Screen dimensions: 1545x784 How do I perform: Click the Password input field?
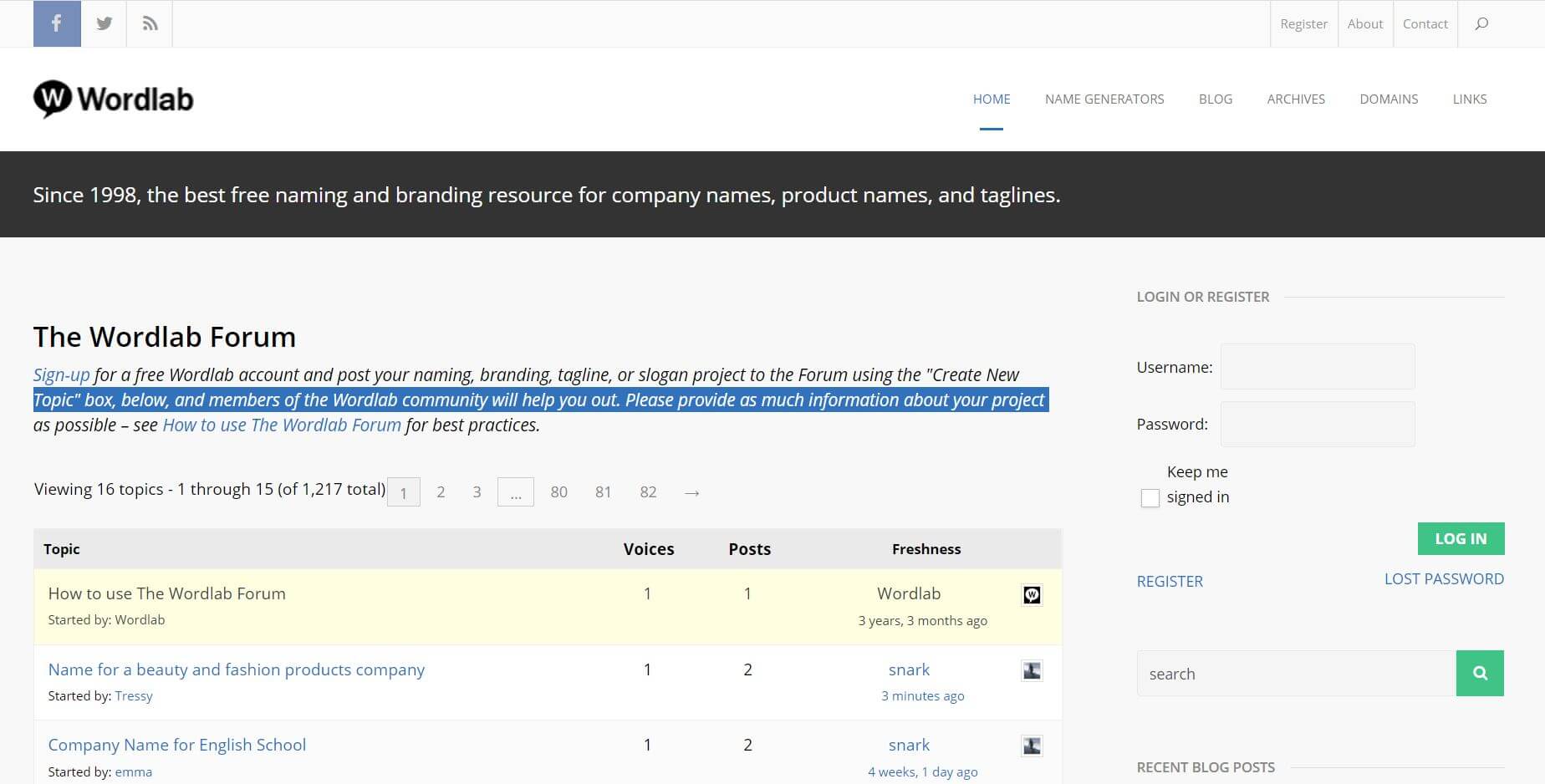pyautogui.click(x=1318, y=424)
